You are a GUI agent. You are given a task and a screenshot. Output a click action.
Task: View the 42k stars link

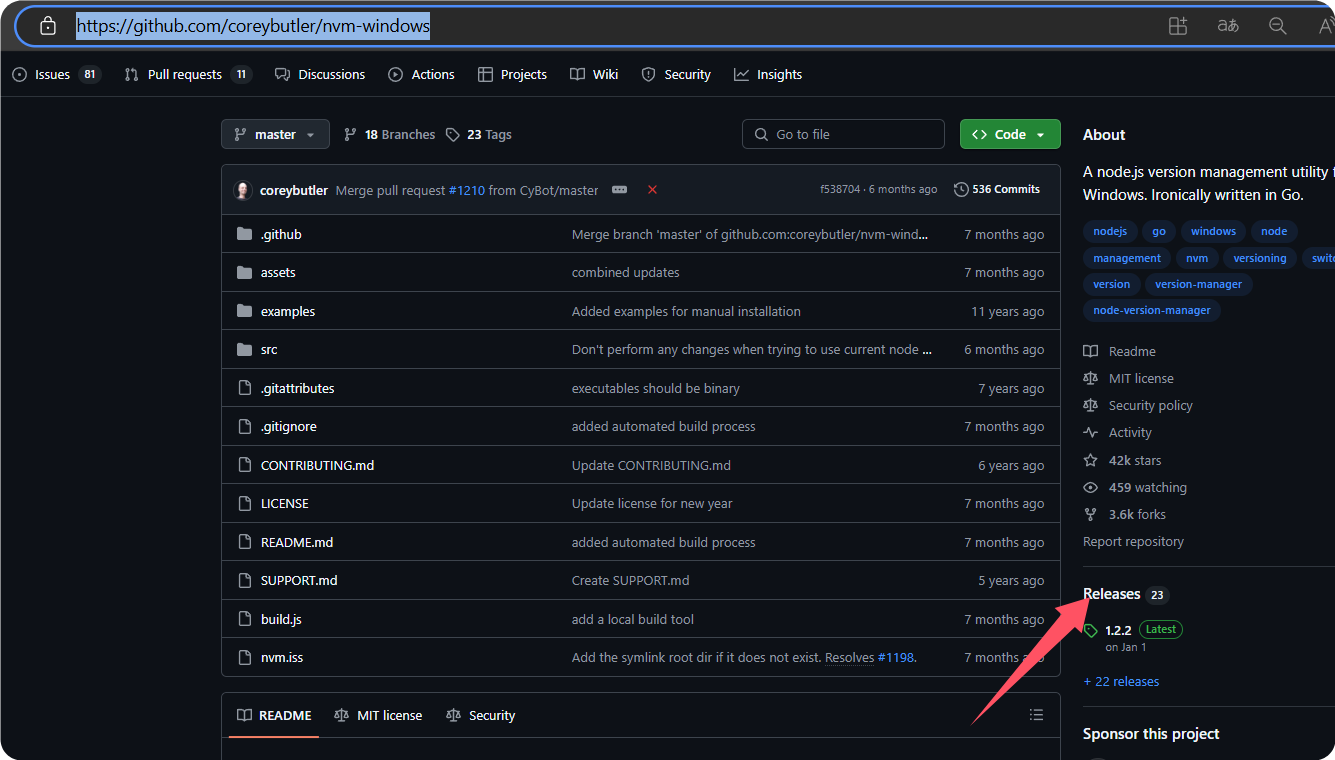pyautogui.click(x=1123, y=460)
